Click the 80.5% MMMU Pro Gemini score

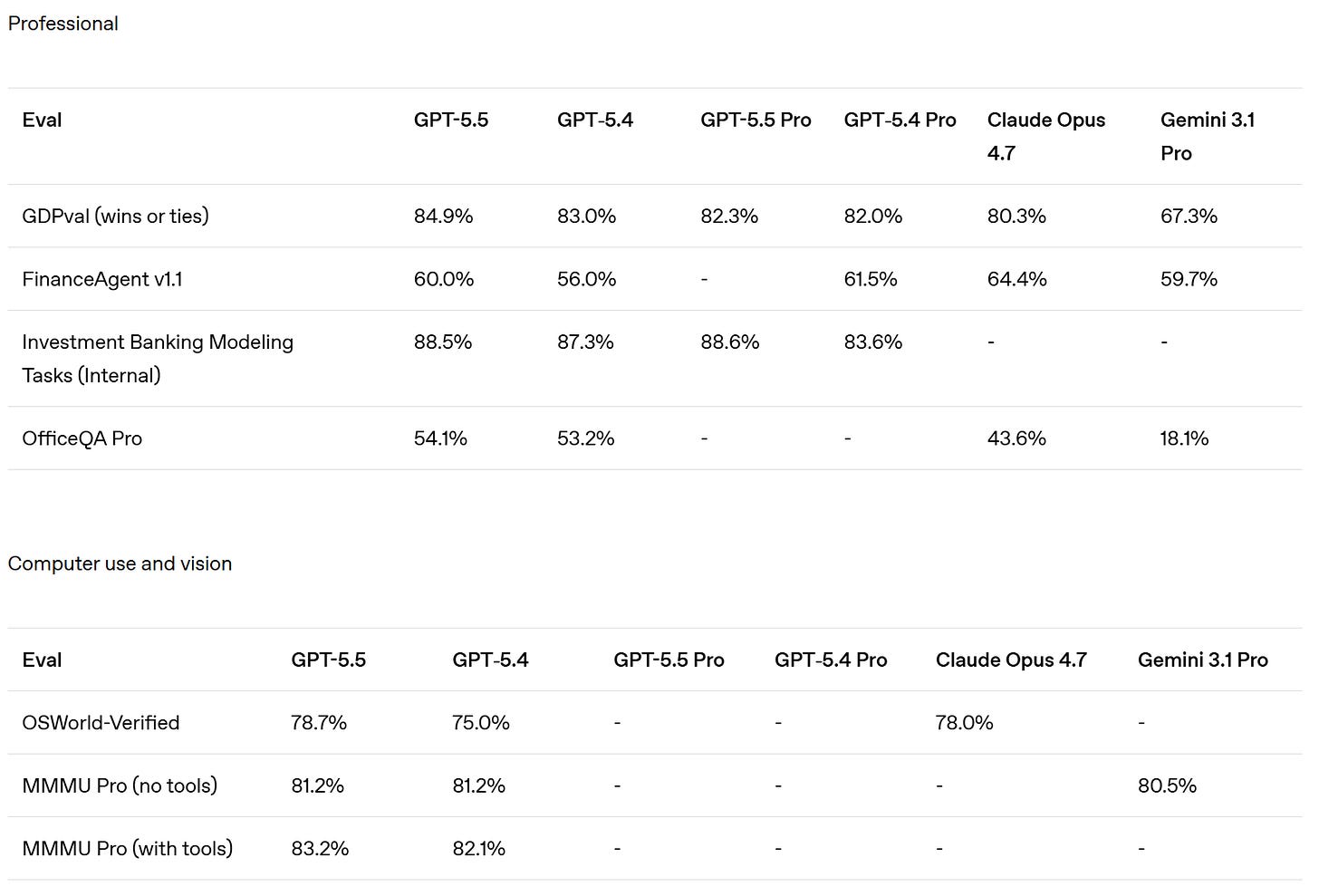[1167, 785]
